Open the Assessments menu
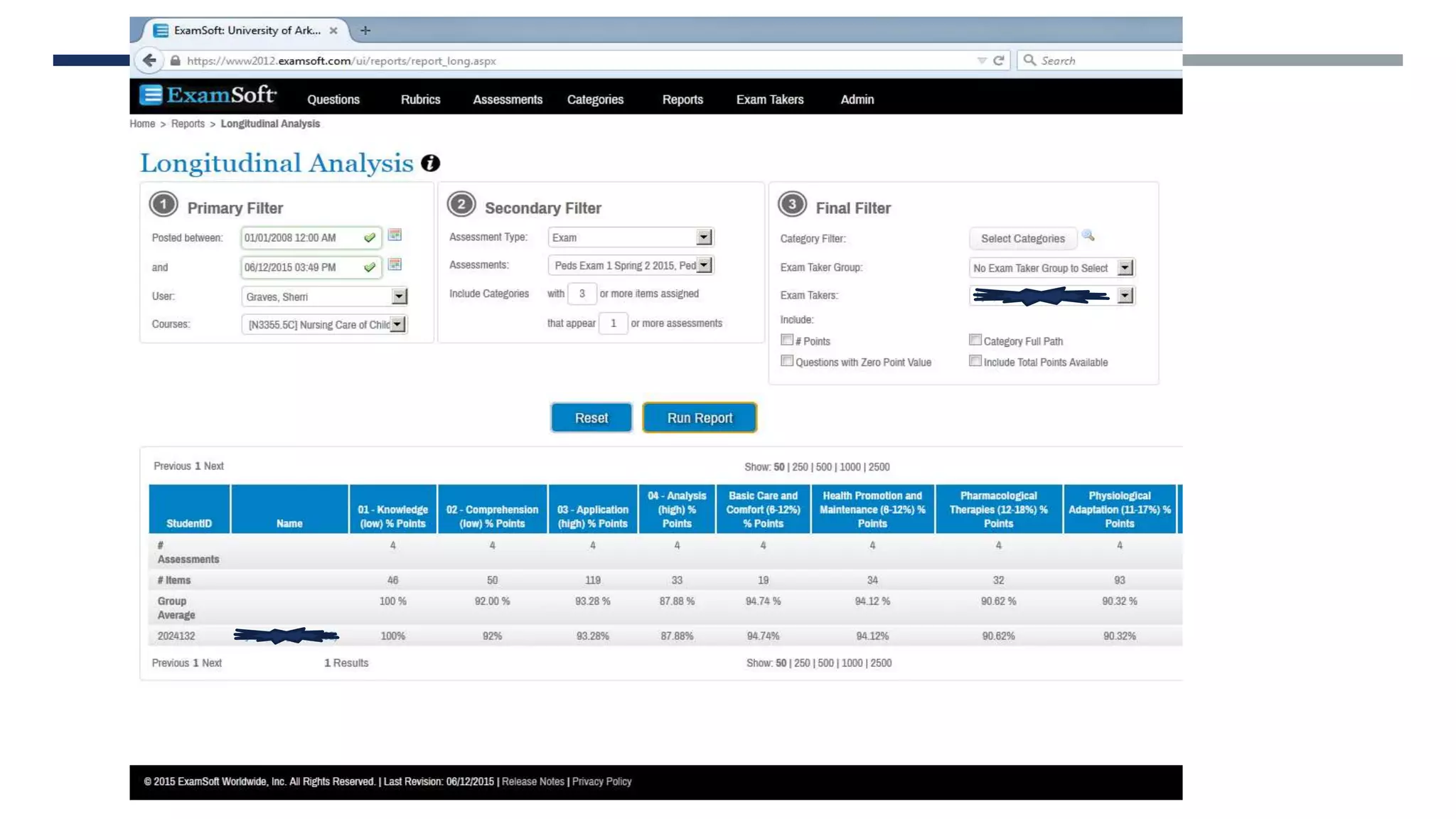This screenshot has width=1456, height=819. coord(508,100)
